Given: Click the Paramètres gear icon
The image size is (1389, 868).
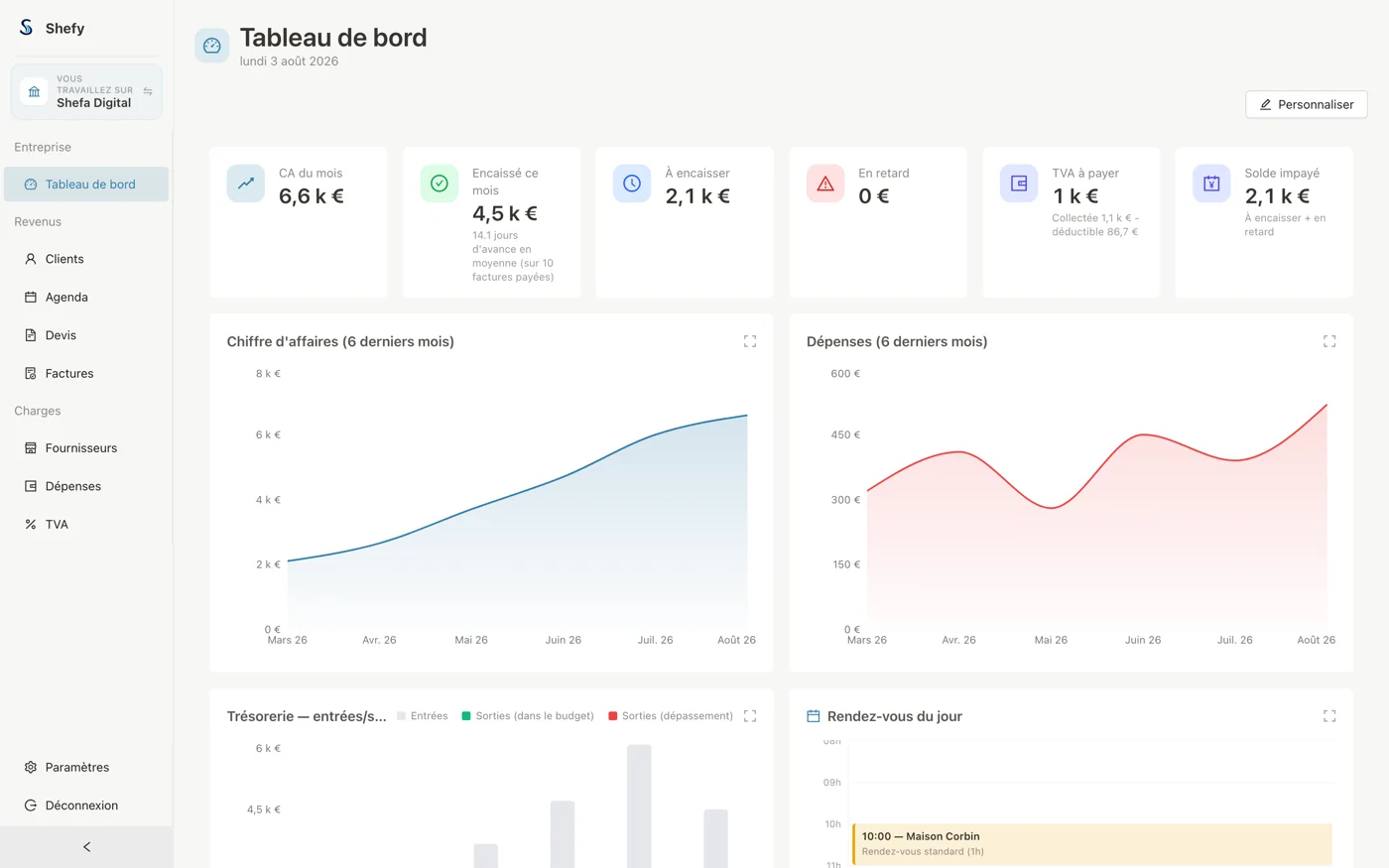Looking at the screenshot, I should coord(31,768).
